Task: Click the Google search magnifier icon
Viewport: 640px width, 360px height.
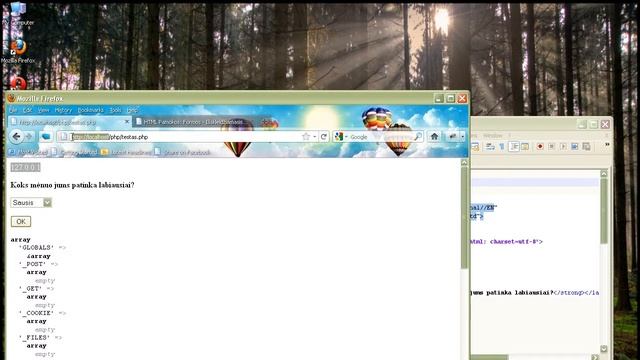Action: point(418,137)
